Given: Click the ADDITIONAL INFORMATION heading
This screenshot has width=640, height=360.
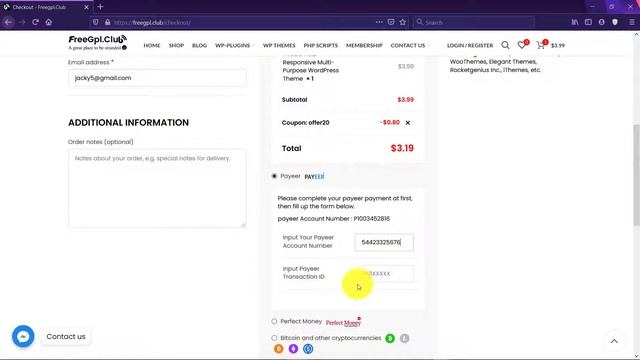Looking at the screenshot, I should pos(129,122).
